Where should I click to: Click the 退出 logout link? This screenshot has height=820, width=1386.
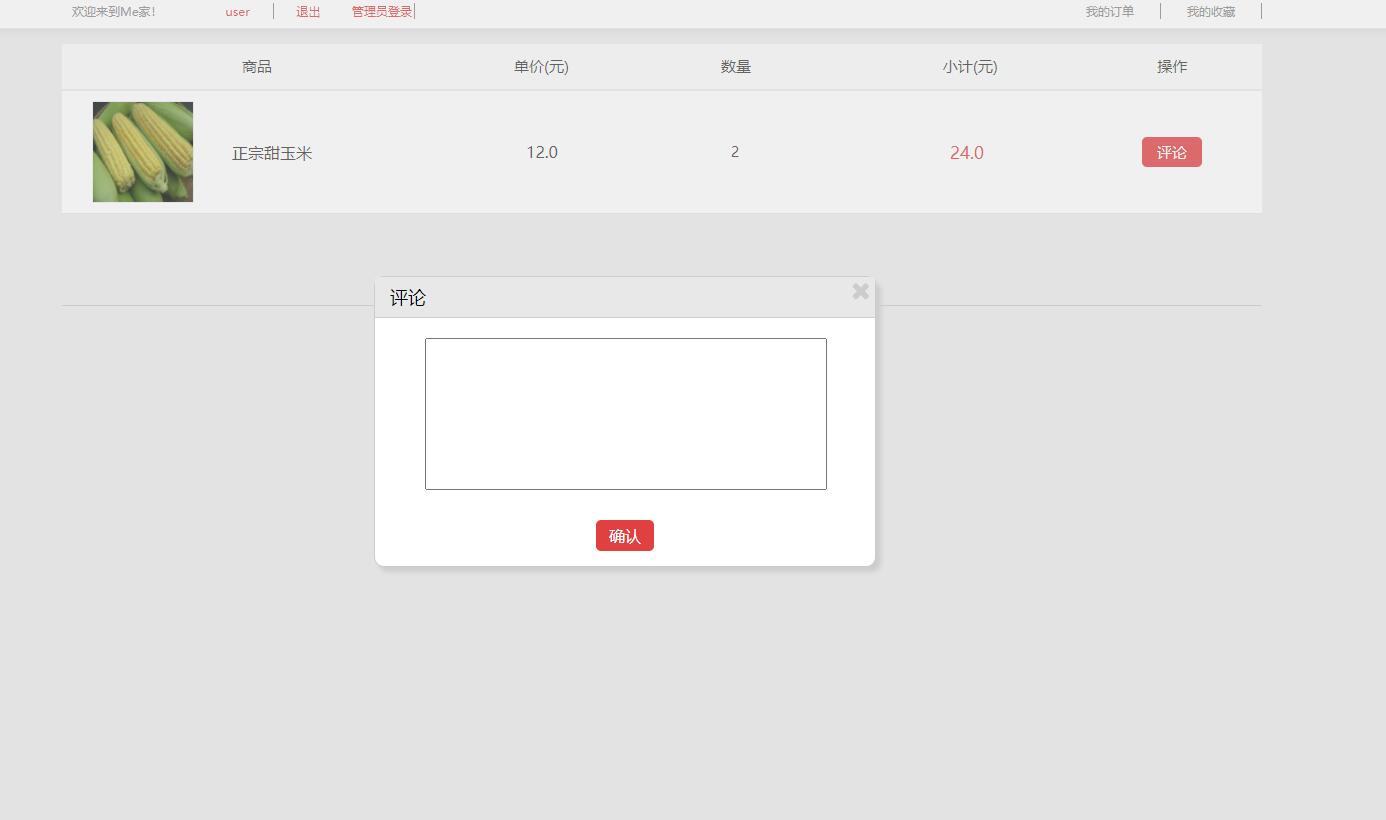point(307,11)
